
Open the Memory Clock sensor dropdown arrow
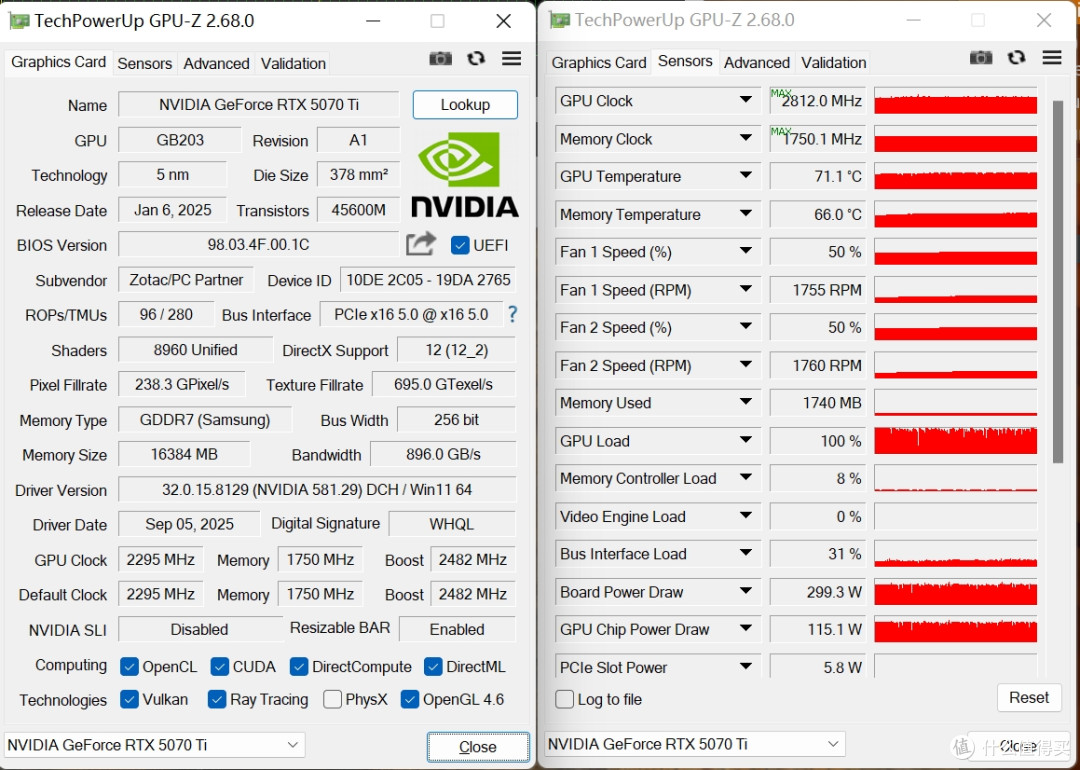coord(745,138)
